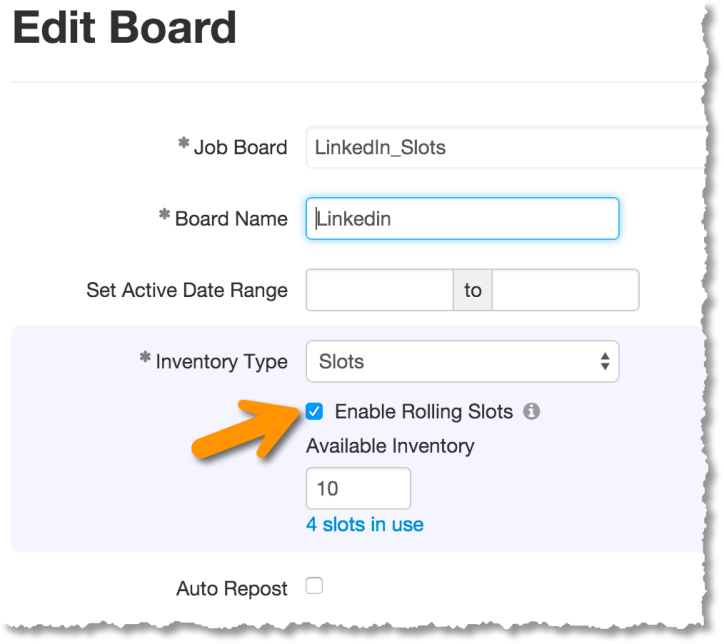
Task: Click the Auto Repost label
Action: pyautogui.click(x=231, y=588)
